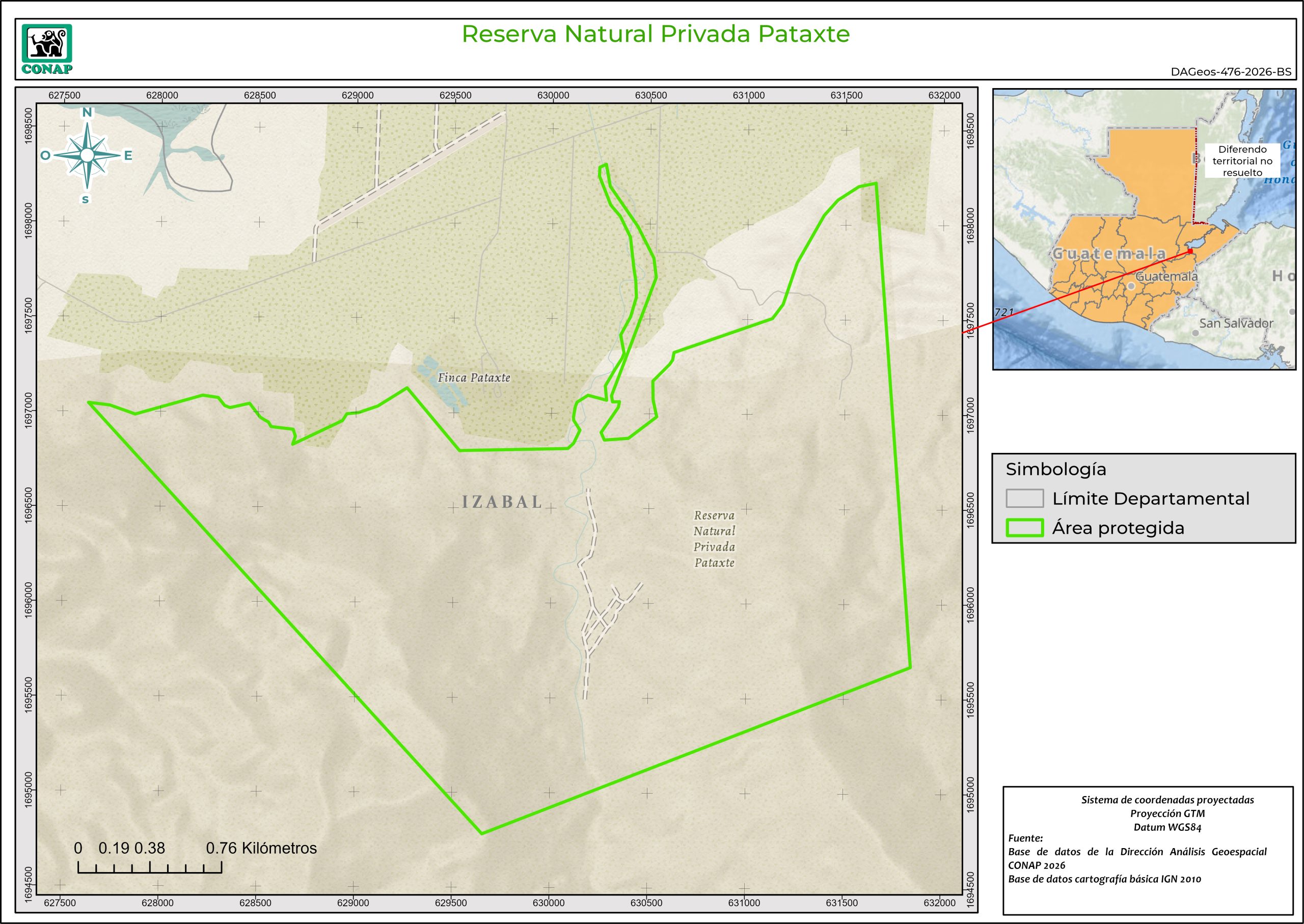The image size is (1304, 924).
Task: Click the San Salvador label in inset map
Action: click(1236, 323)
